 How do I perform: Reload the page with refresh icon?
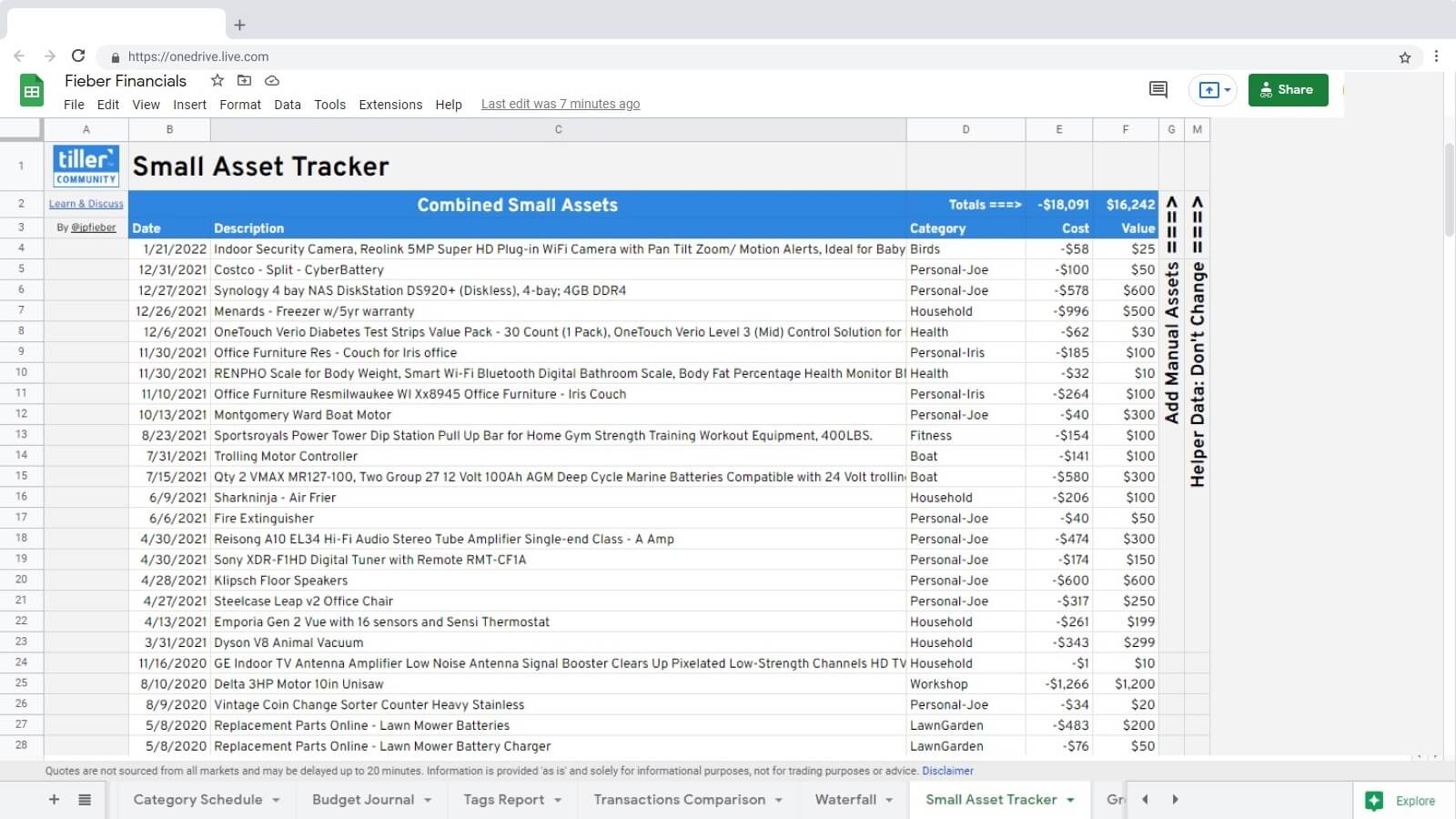(x=78, y=56)
